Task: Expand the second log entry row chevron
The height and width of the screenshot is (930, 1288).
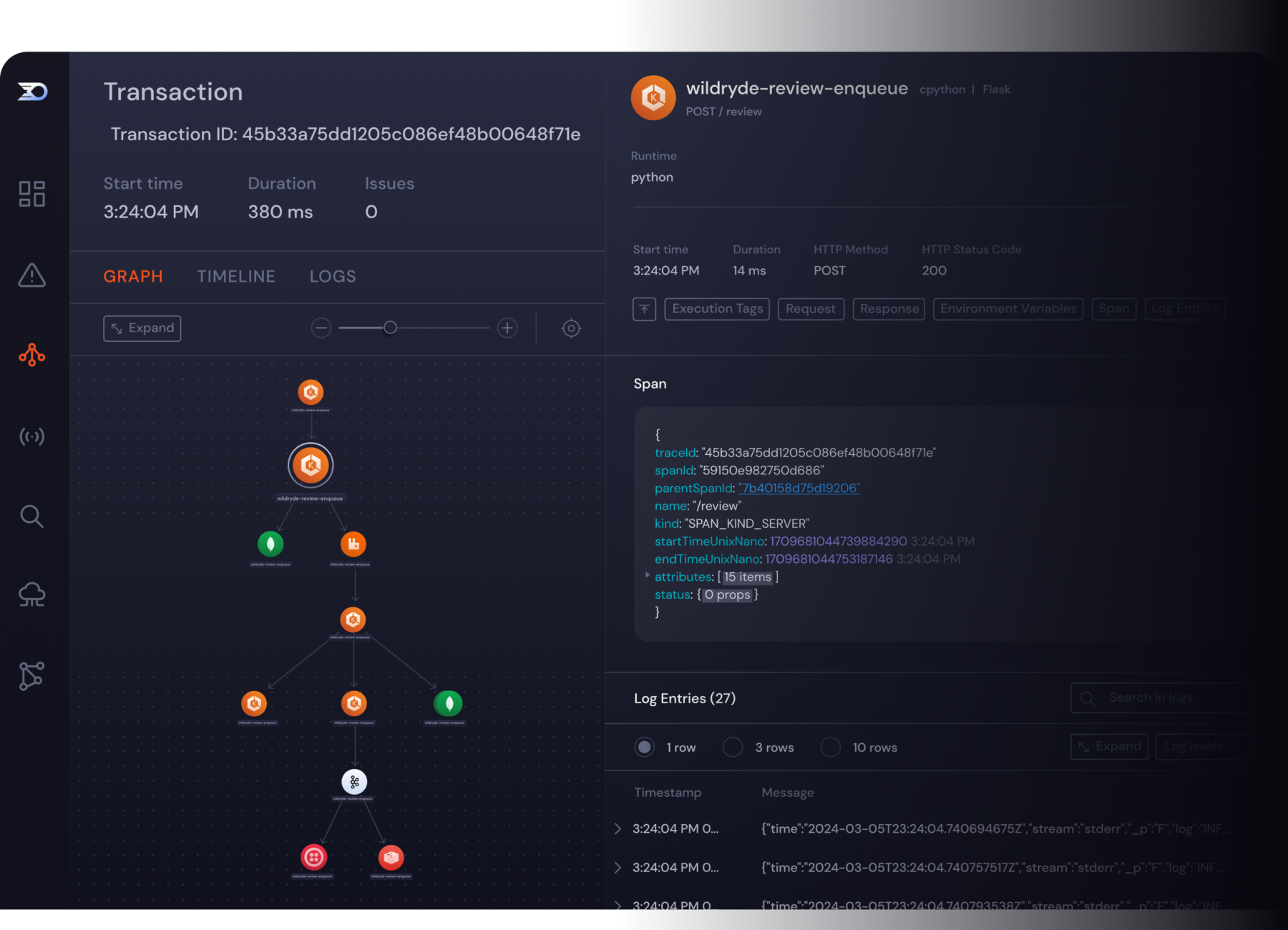Action: (618, 867)
